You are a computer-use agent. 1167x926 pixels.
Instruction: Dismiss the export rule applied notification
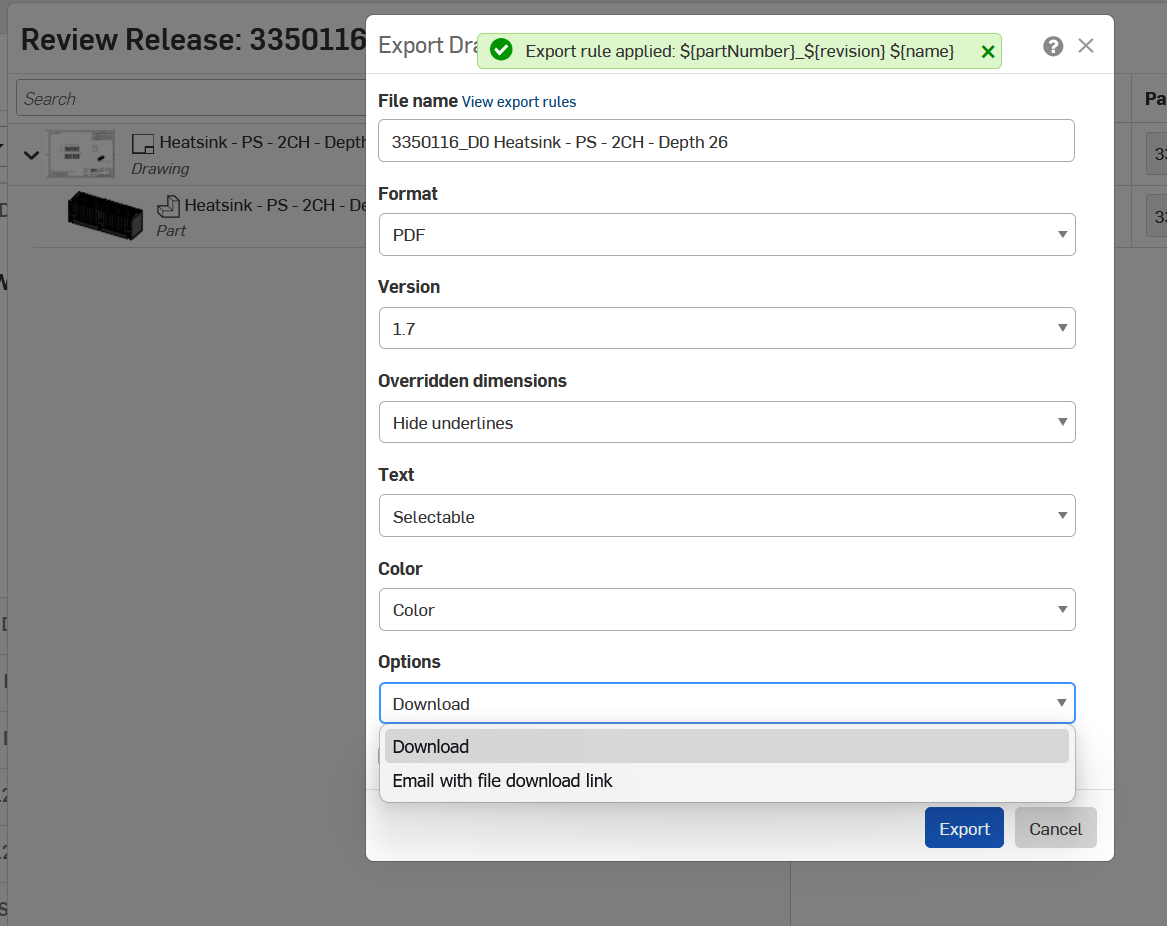pos(988,51)
